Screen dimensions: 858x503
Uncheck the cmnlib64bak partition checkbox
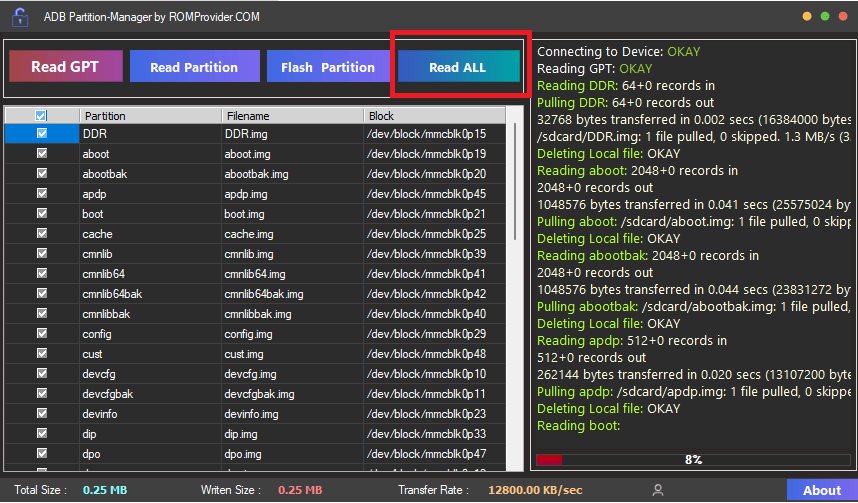pos(42,293)
